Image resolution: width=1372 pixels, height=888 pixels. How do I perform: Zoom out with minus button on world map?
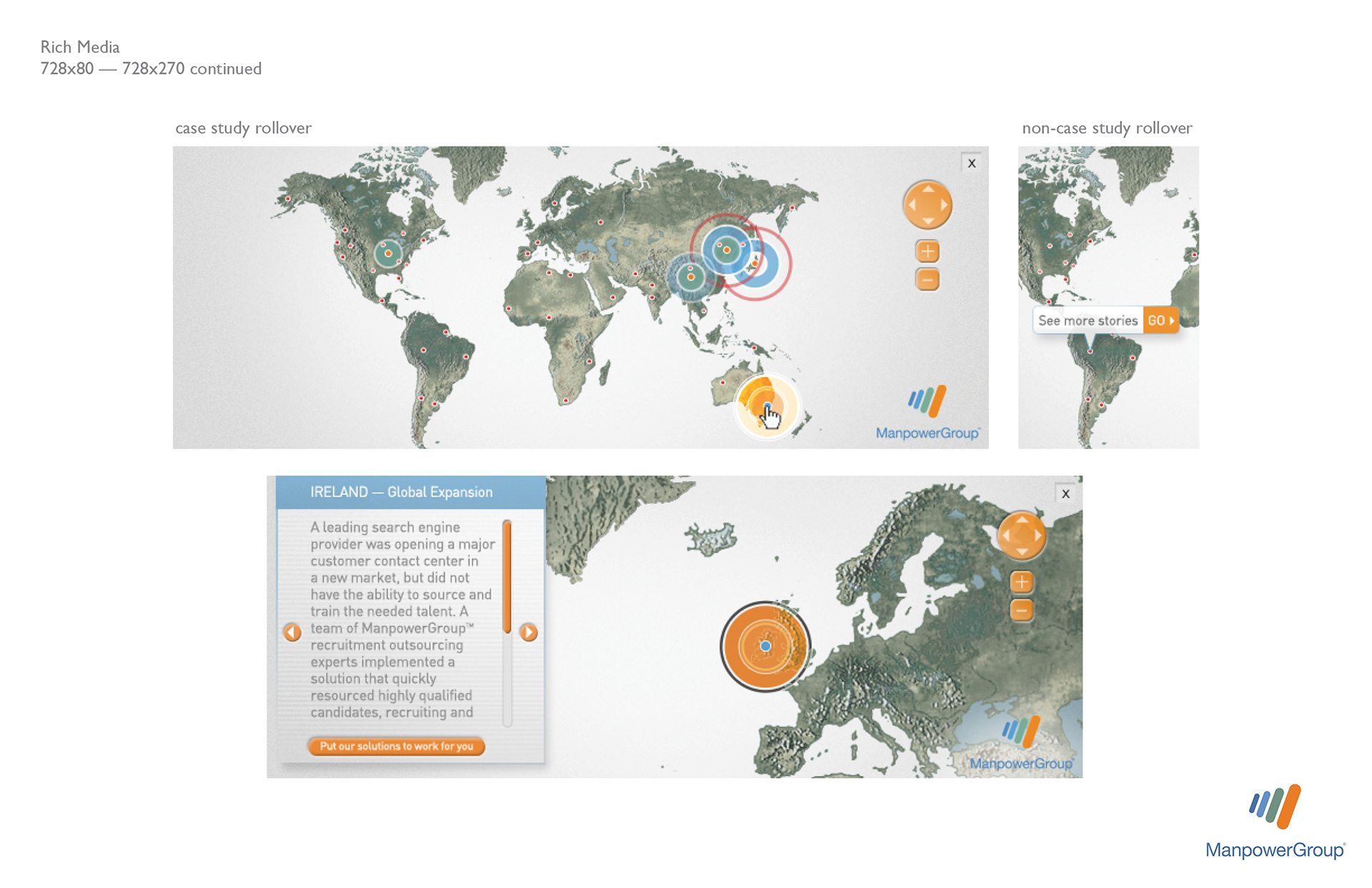point(928,280)
